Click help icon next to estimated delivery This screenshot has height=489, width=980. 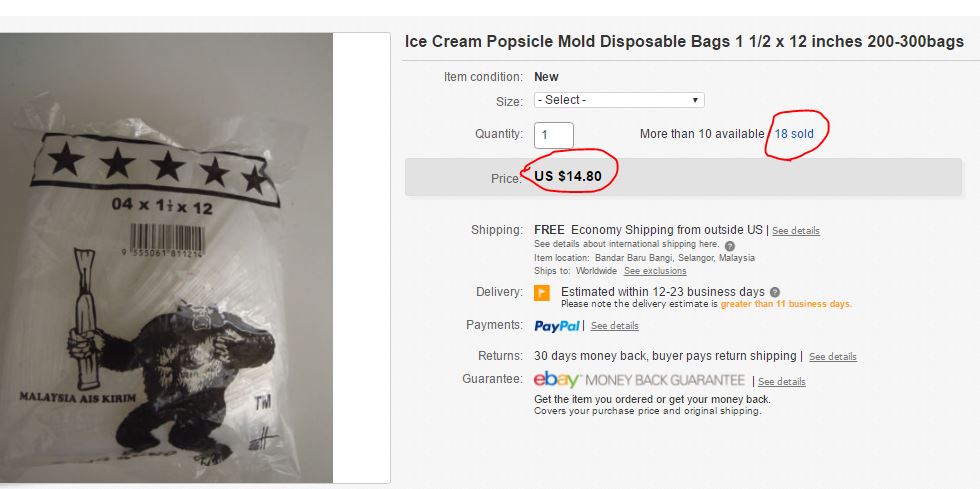[x=775, y=292]
